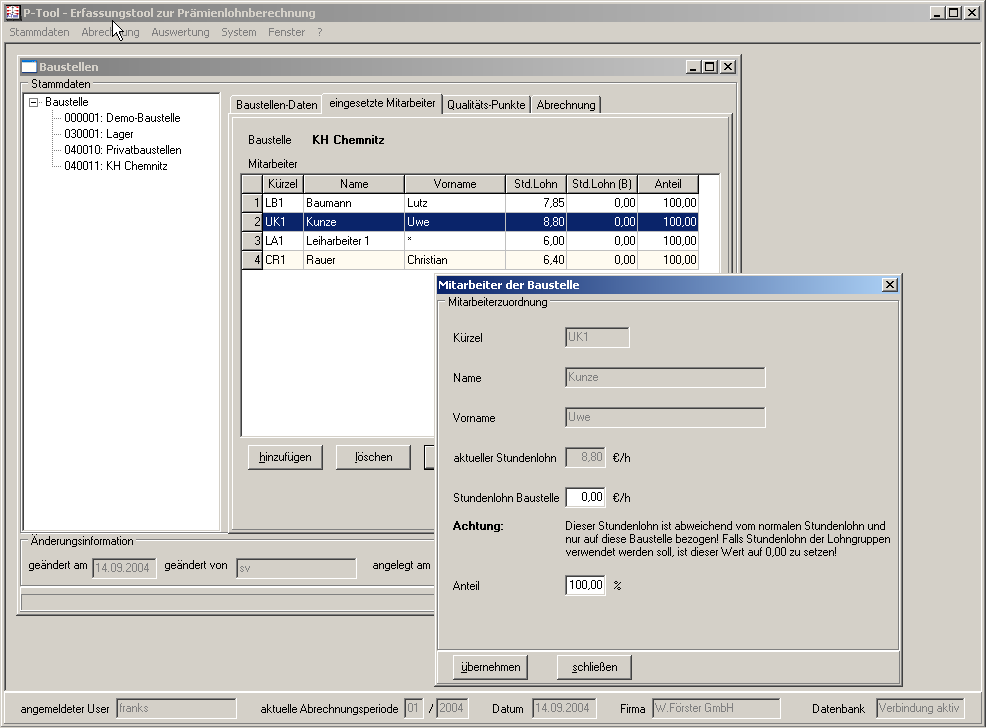Image resolution: width=986 pixels, height=728 pixels.
Task: Open the Stammdaten menu
Action: point(39,32)
